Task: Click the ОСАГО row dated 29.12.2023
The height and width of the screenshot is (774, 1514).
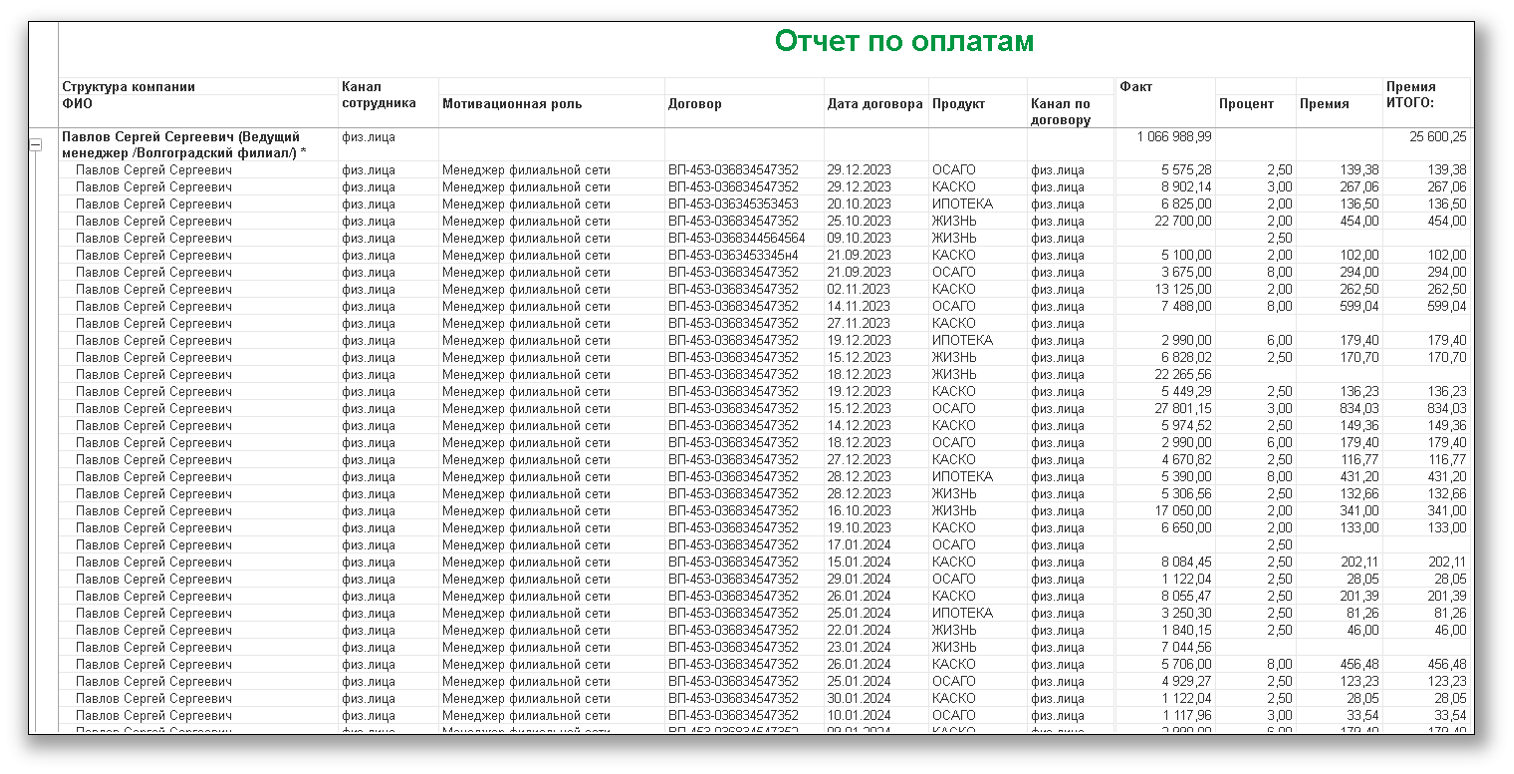Action: coord(956,169)
